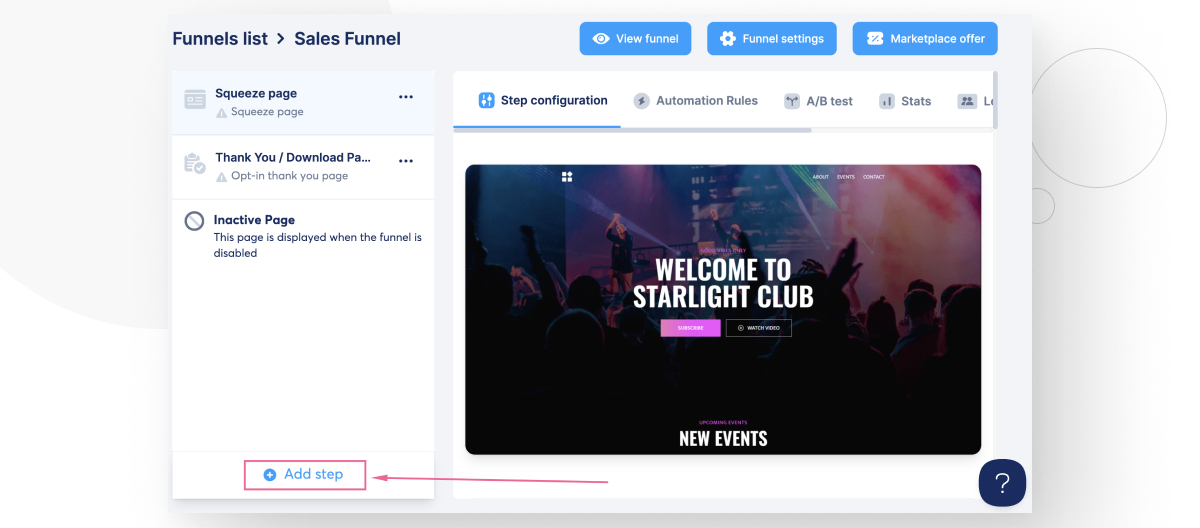Click the Squeeze page step icon

pos(195,99)
